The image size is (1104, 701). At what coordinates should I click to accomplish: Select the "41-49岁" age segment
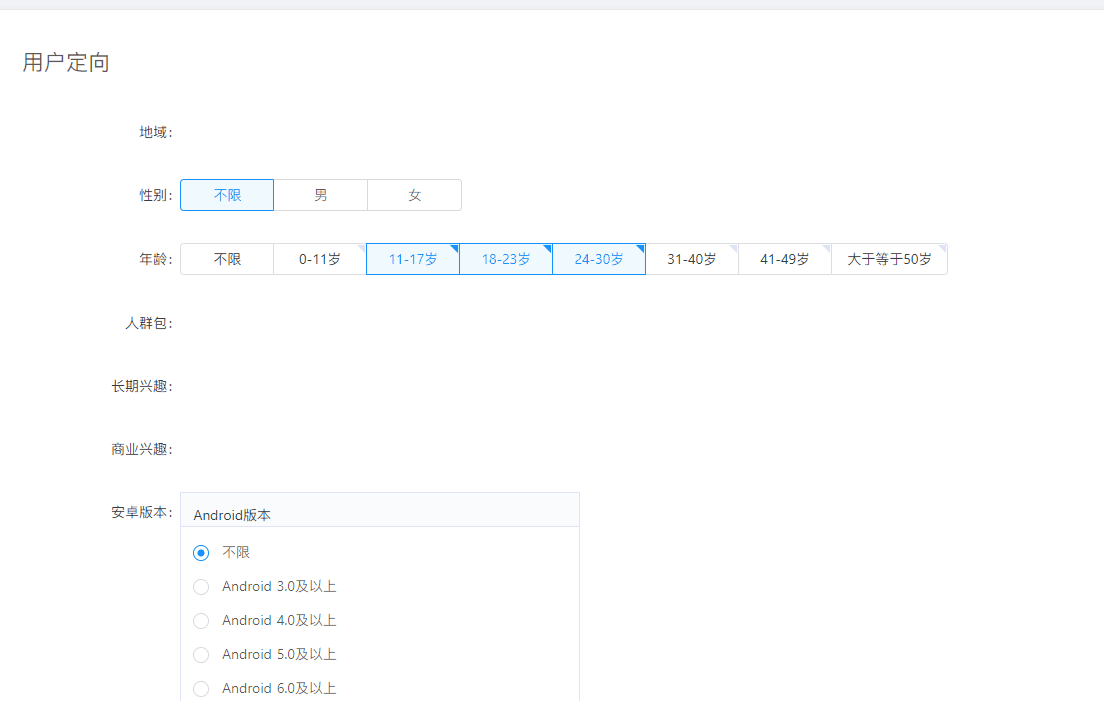point(785,258)
